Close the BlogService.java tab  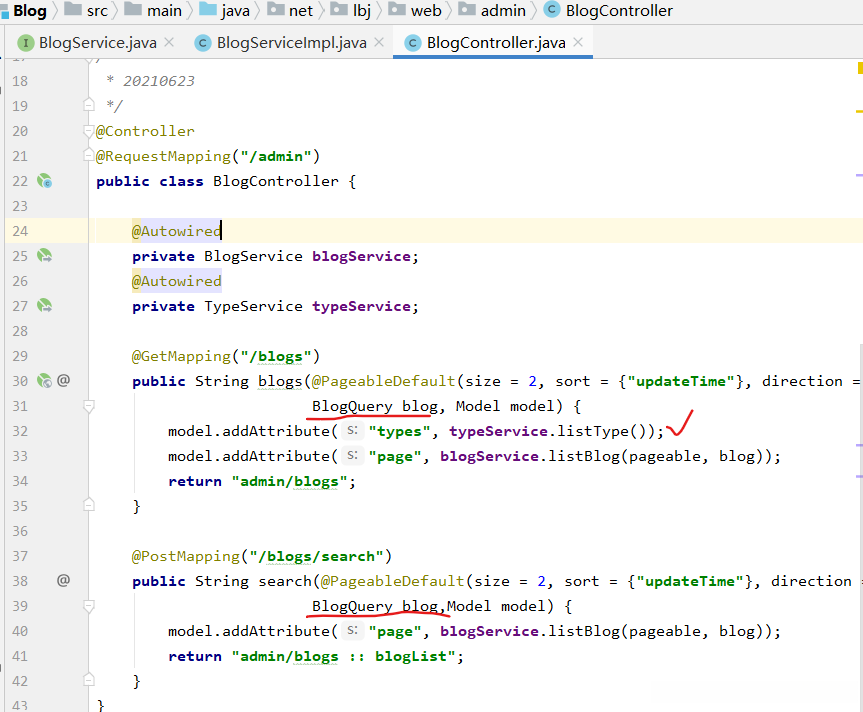click(169, 42)
